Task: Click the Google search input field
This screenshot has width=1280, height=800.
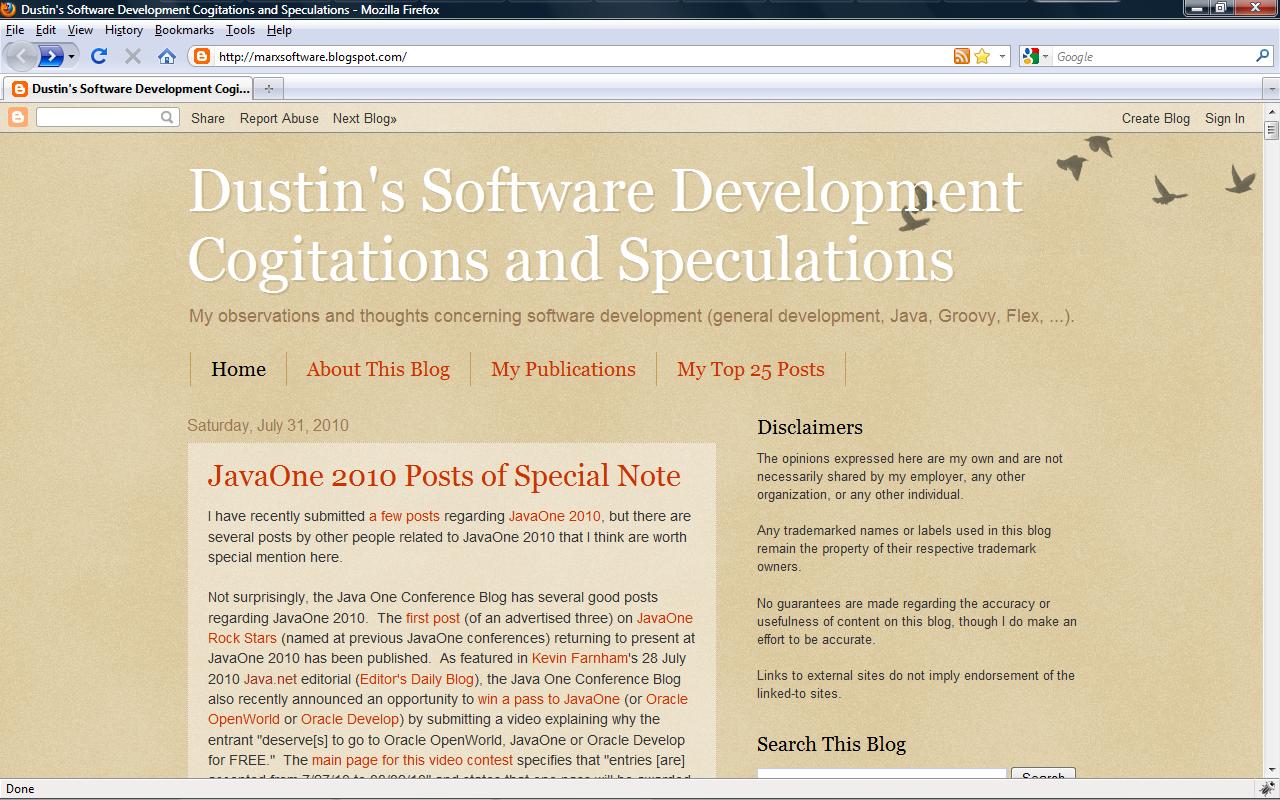Action: (1153, 57)
